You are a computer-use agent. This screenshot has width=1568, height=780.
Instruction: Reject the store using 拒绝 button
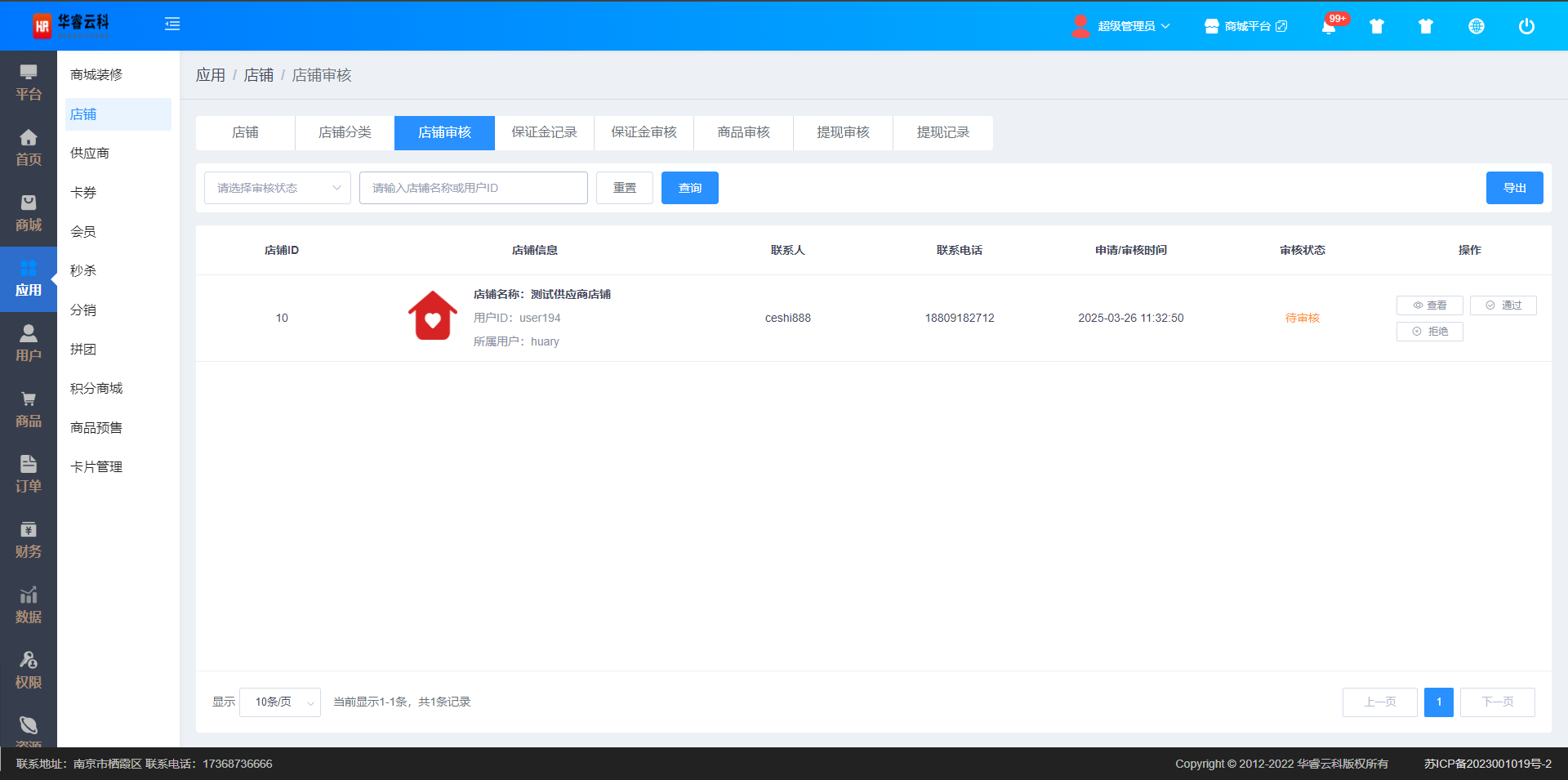[1429, 332]
